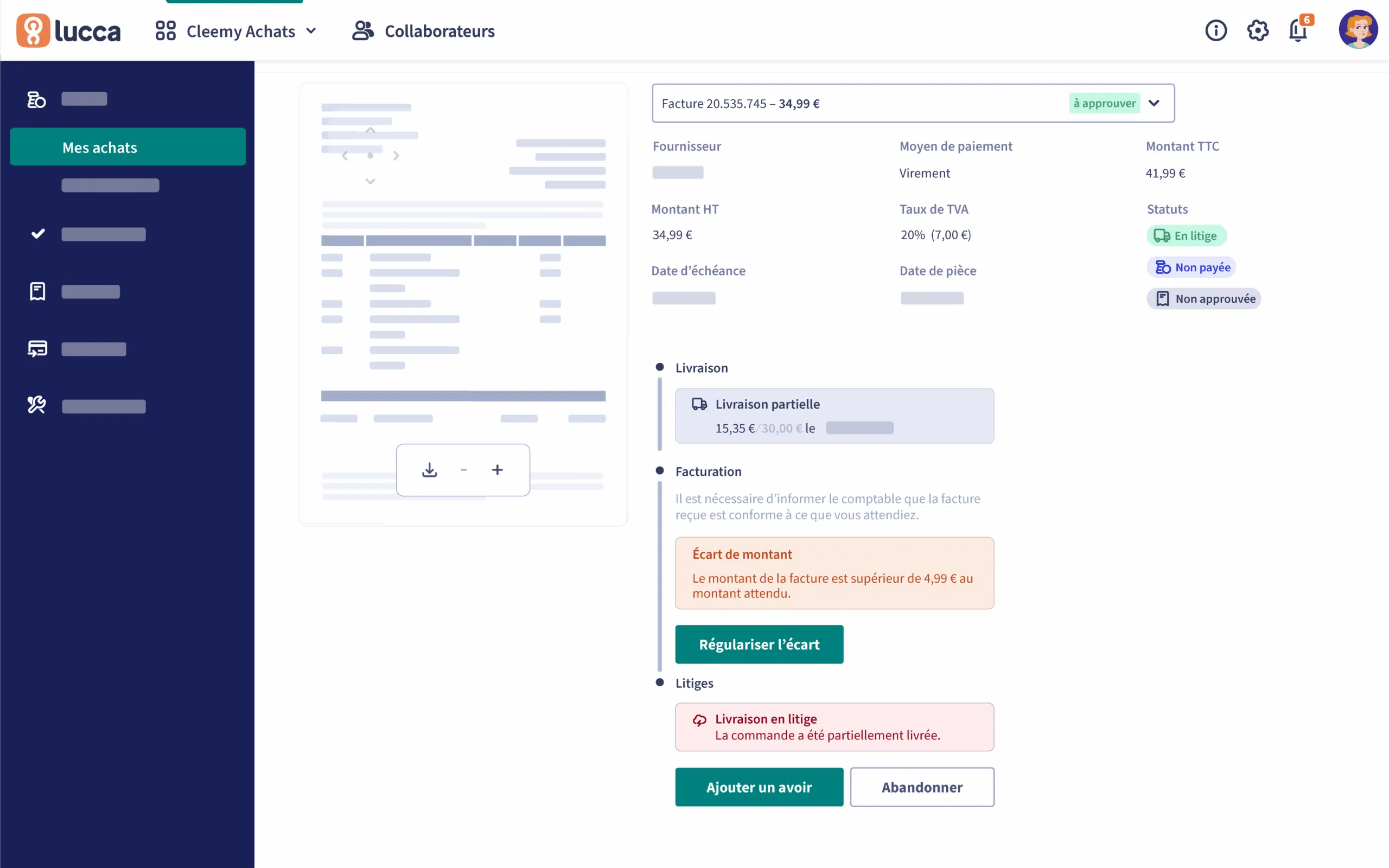1389x868 pixels.
Task: Open the info help icon
Action: 1216,30
